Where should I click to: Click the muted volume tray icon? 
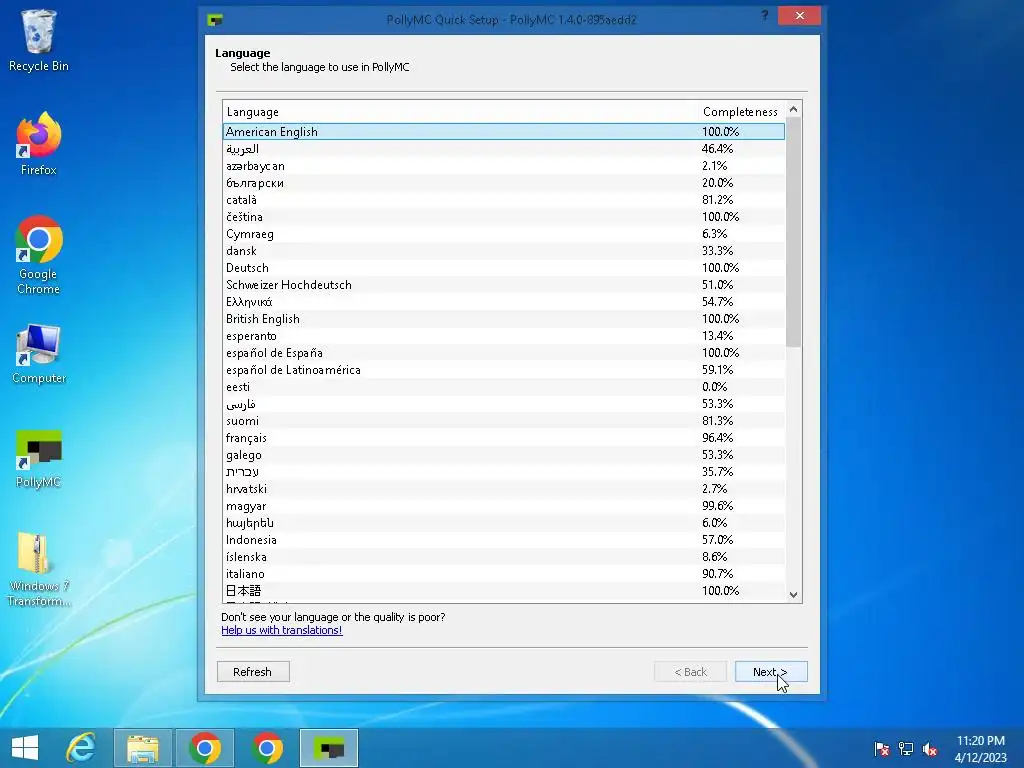[x=930, y=748]
